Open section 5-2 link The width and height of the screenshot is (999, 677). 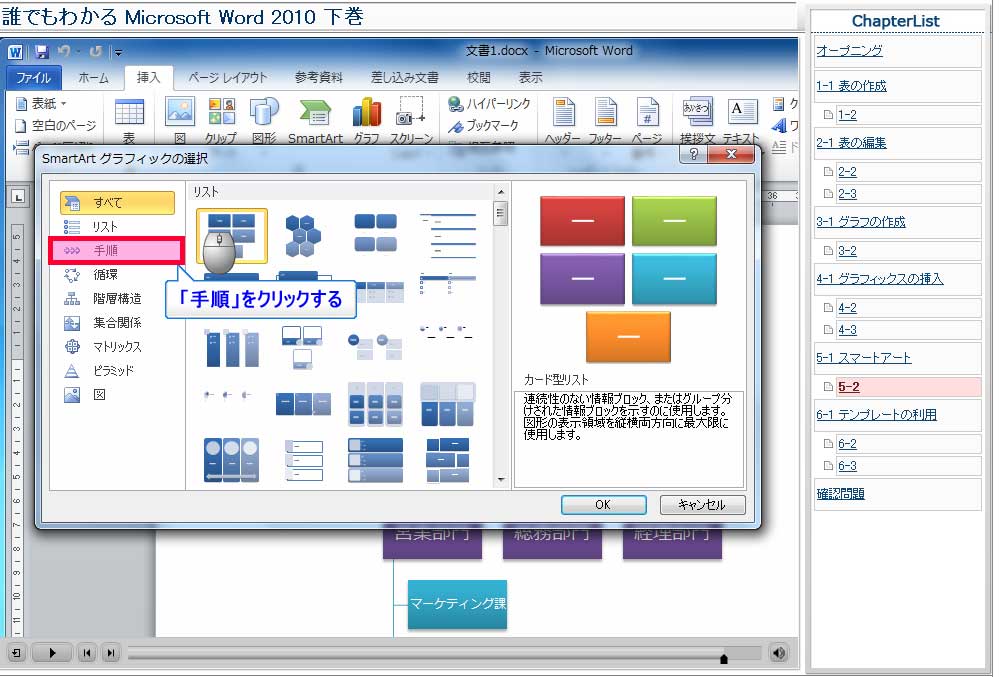pyautogui.click(x=849, y=387)
